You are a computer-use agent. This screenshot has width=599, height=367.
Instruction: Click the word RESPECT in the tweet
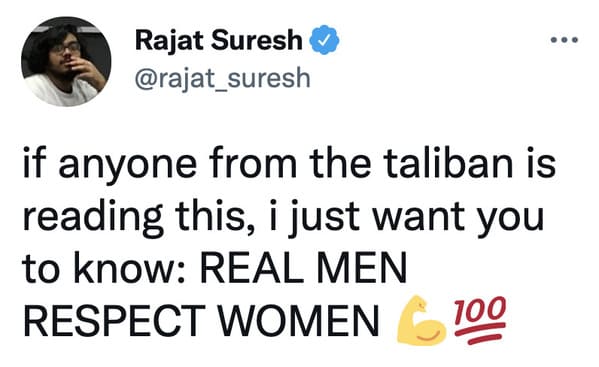click(x=115, y=321)
